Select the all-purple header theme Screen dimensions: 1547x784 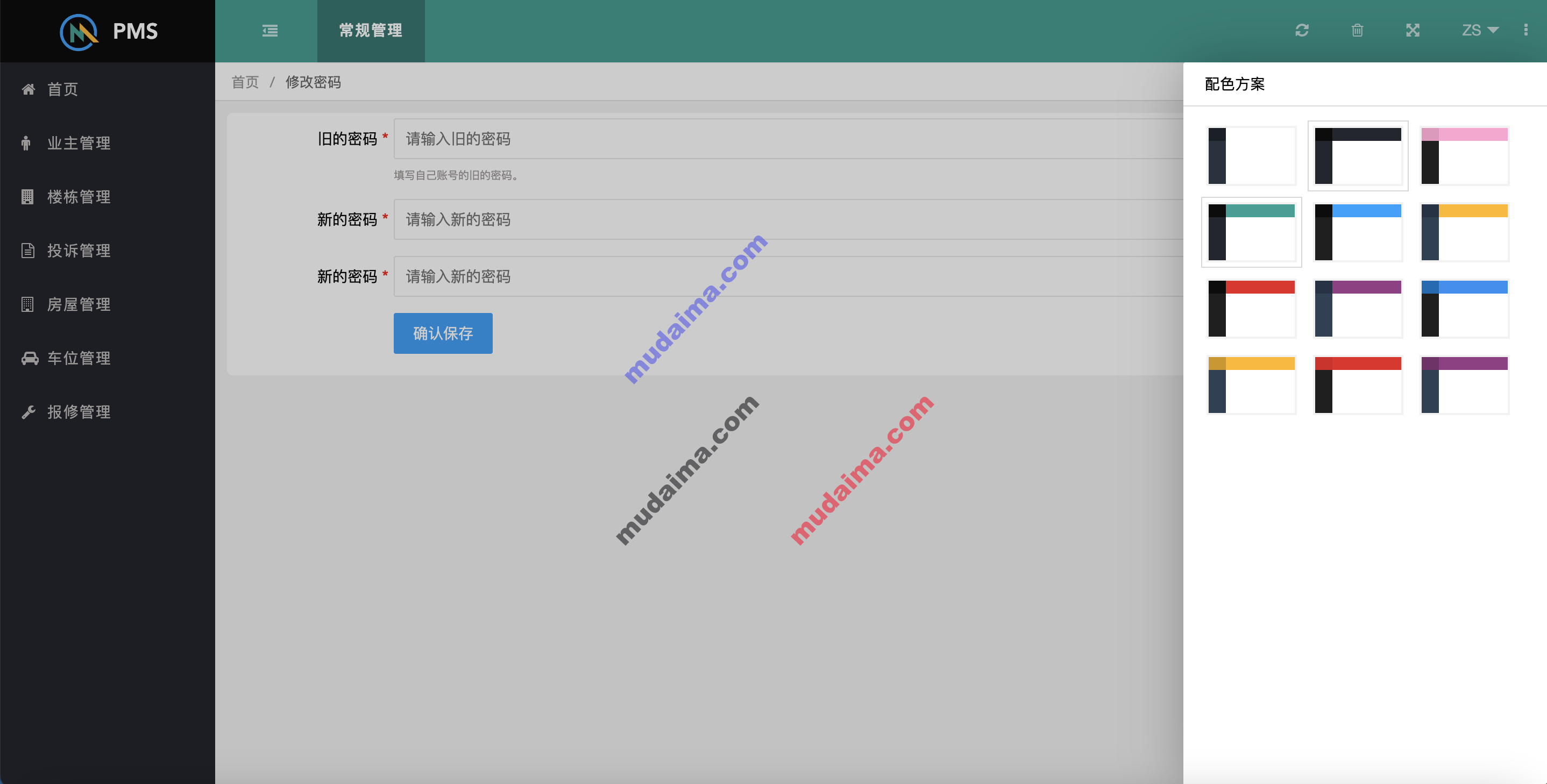click(x=1464, y=385)
